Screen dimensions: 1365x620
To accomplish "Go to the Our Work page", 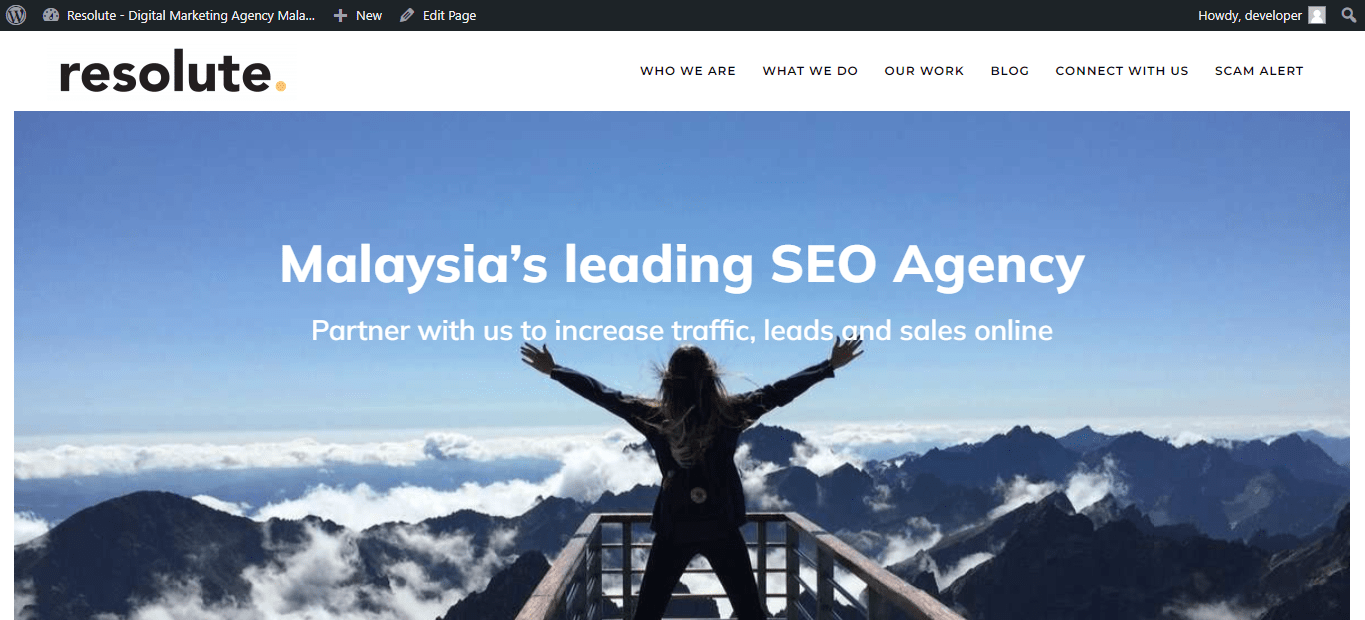I will (x=924, y=71).
